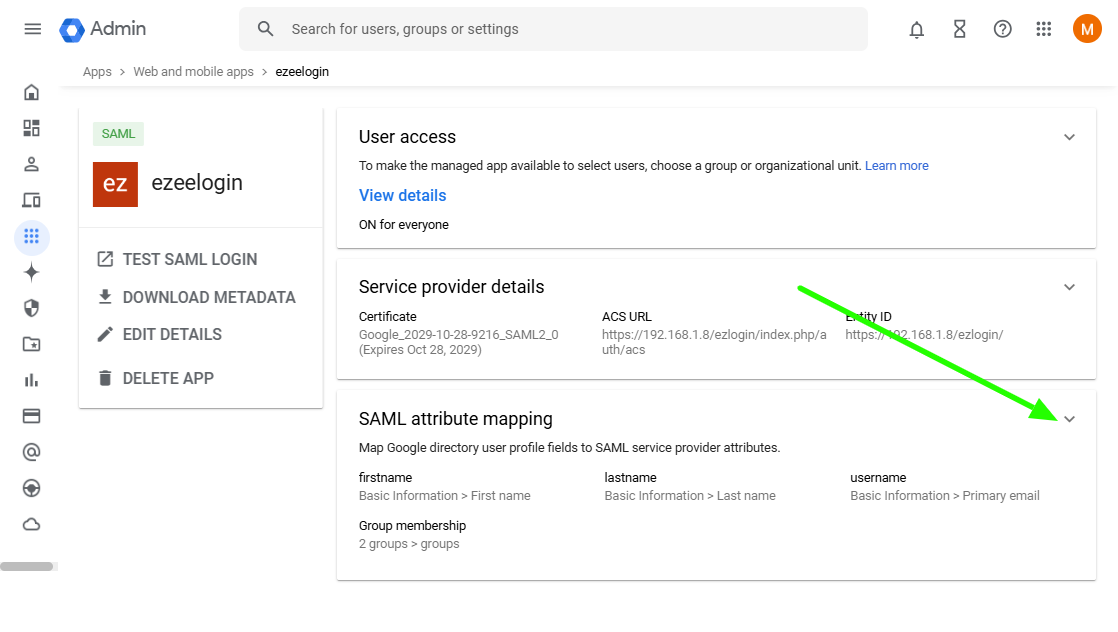Click '2 groups > groups' value
The height and width of the screenshot is (632, 1118).
tap(409, 544)
